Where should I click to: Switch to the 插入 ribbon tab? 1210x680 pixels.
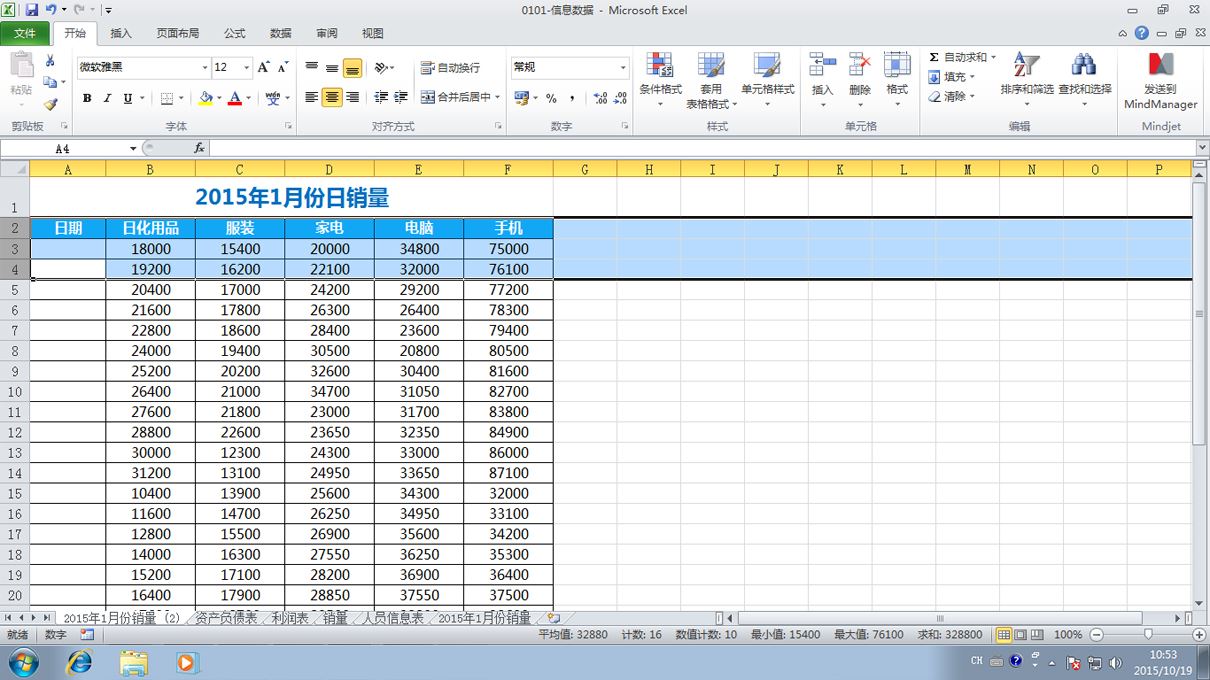click(121, 33)
